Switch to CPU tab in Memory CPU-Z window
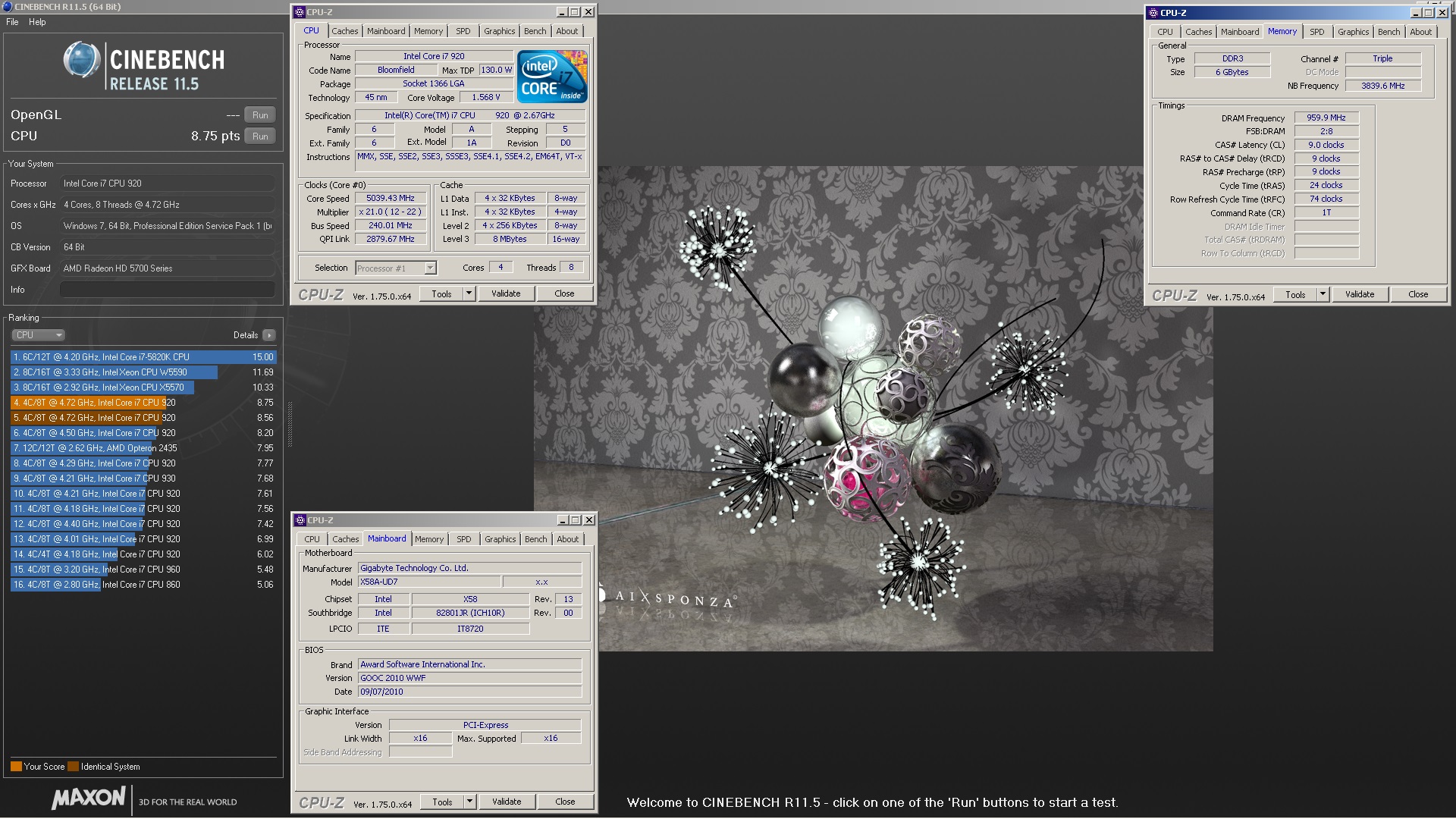Image resolution: width=1456 pixels, height=819 pixels. pos(1166,32)
